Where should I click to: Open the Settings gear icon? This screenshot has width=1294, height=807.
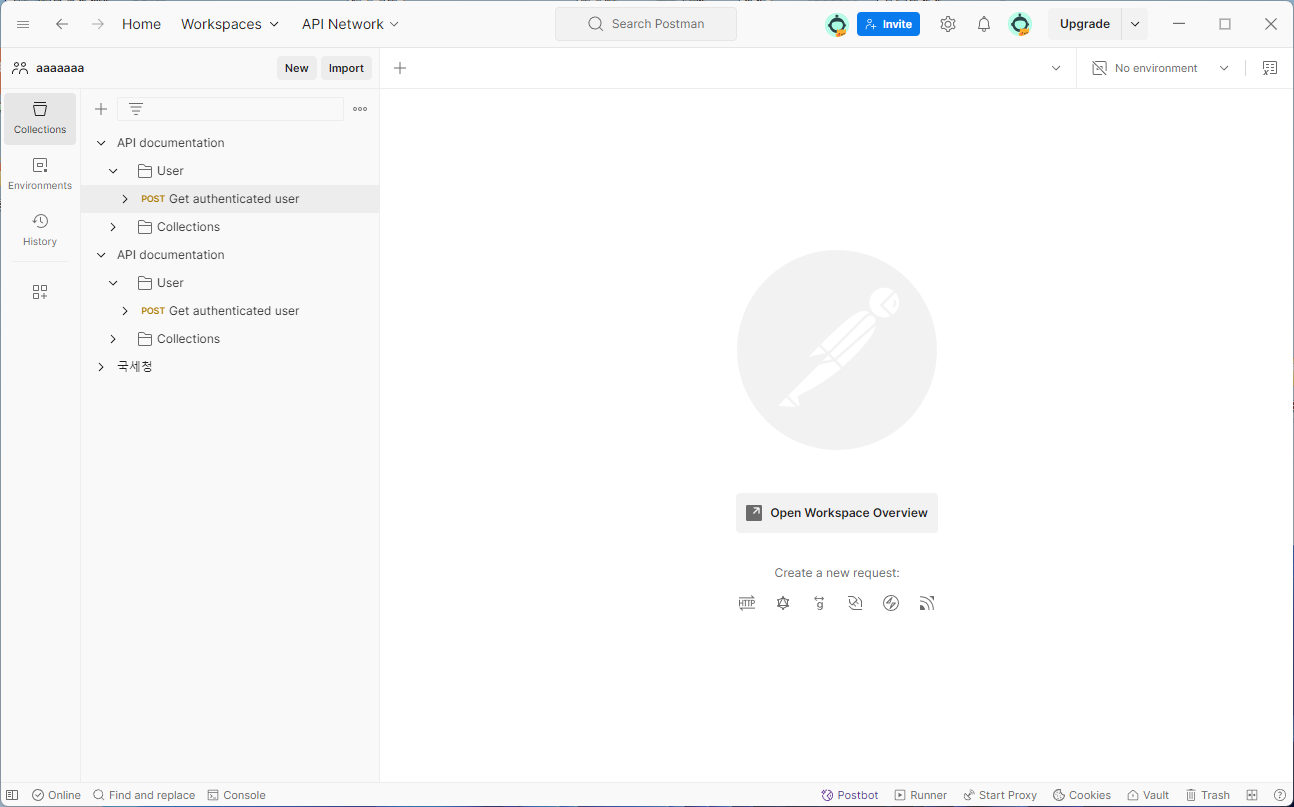click(x=948, y=24)
